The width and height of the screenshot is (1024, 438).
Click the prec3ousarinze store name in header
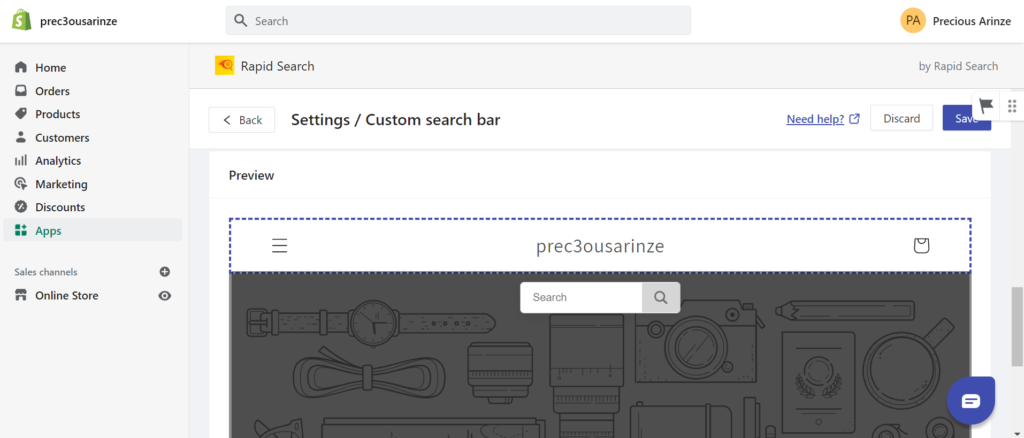pyautogui.click(x=78, y=21)
